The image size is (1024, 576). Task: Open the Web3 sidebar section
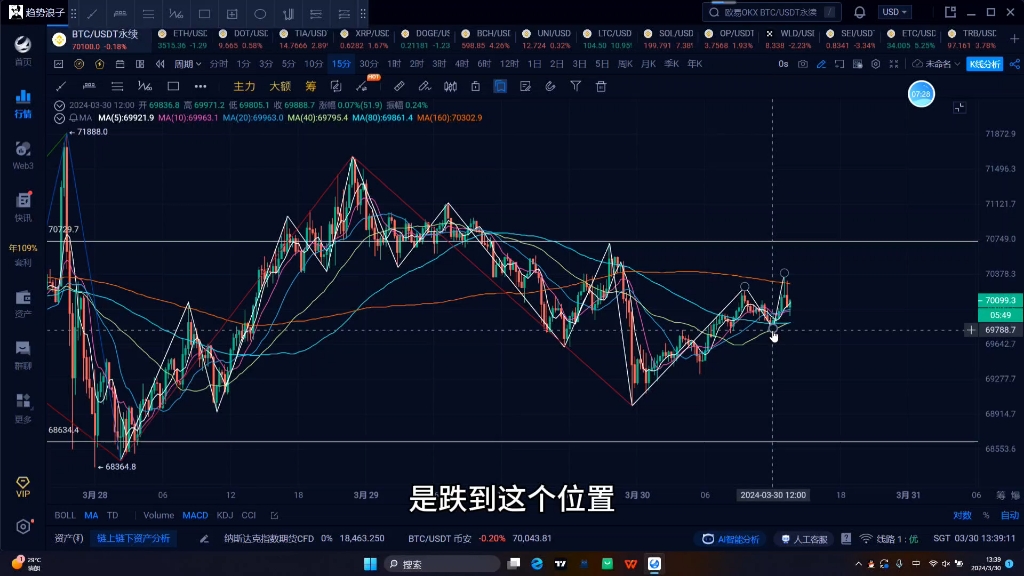pyautogui.click(x=23, y=155)
